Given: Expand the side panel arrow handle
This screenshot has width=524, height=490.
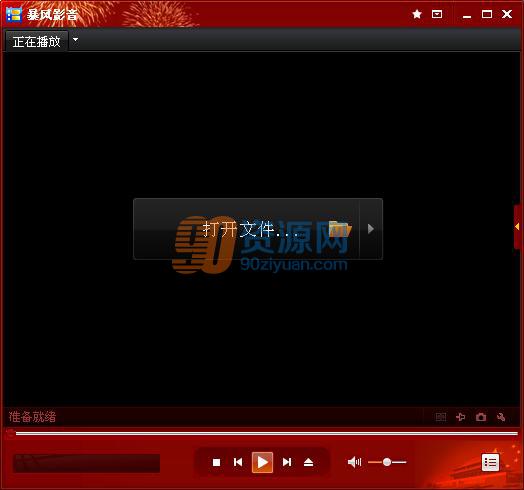Looking at the screenshot, I should (517, 227).
